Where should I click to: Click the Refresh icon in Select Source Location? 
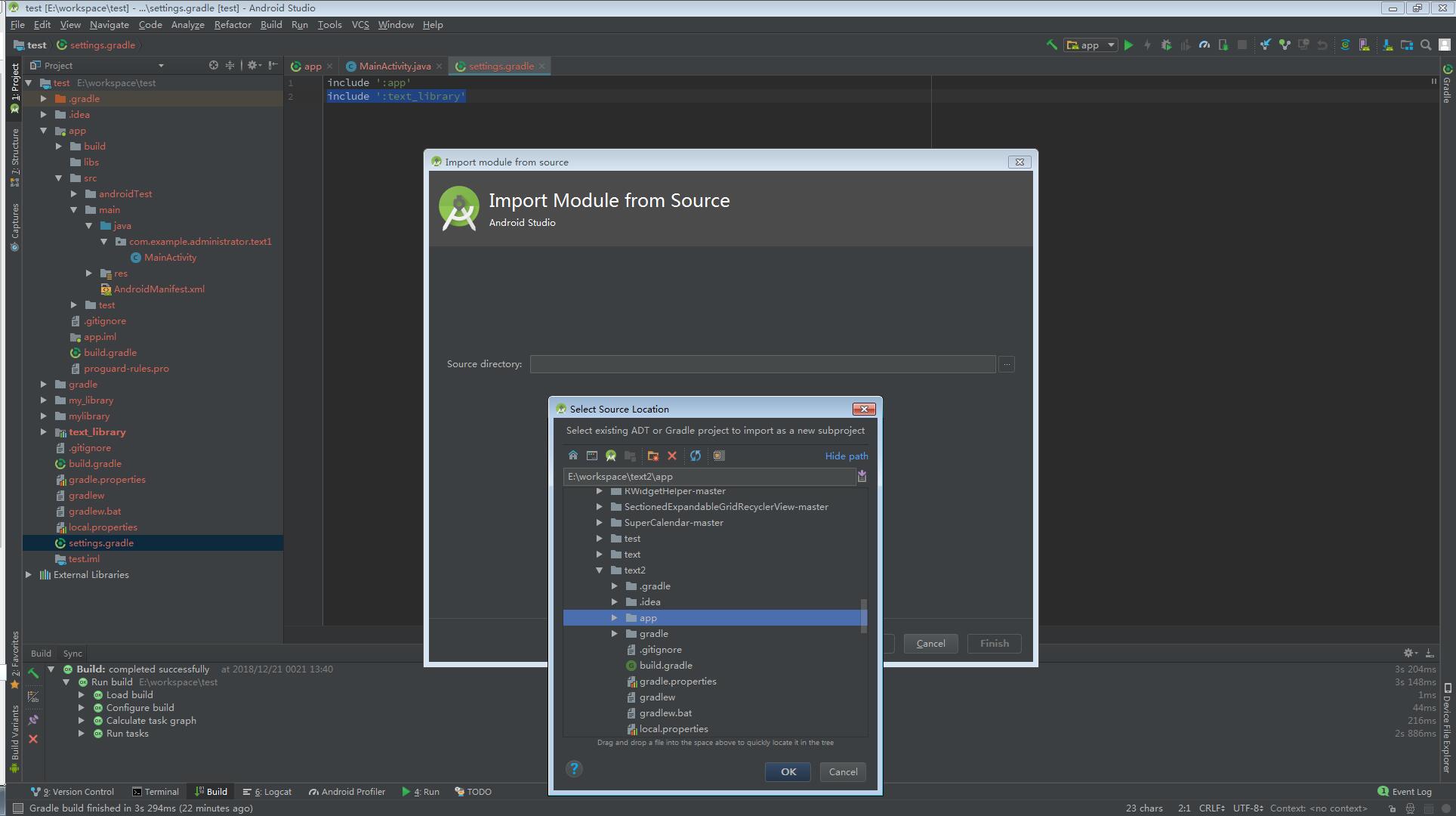(x=696, y=456)
